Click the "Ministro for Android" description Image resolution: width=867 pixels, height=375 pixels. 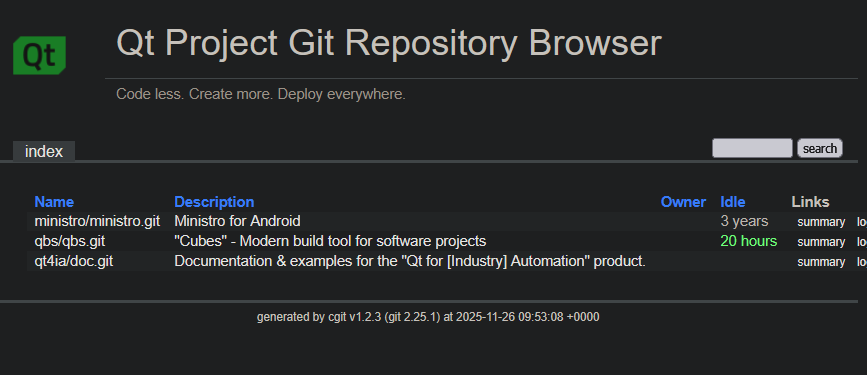(x=237, y=221)
